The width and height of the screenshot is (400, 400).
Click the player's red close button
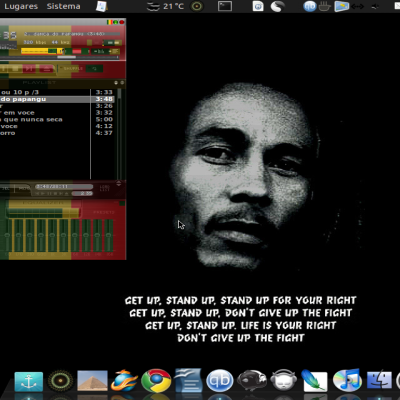tap(122, 22)
